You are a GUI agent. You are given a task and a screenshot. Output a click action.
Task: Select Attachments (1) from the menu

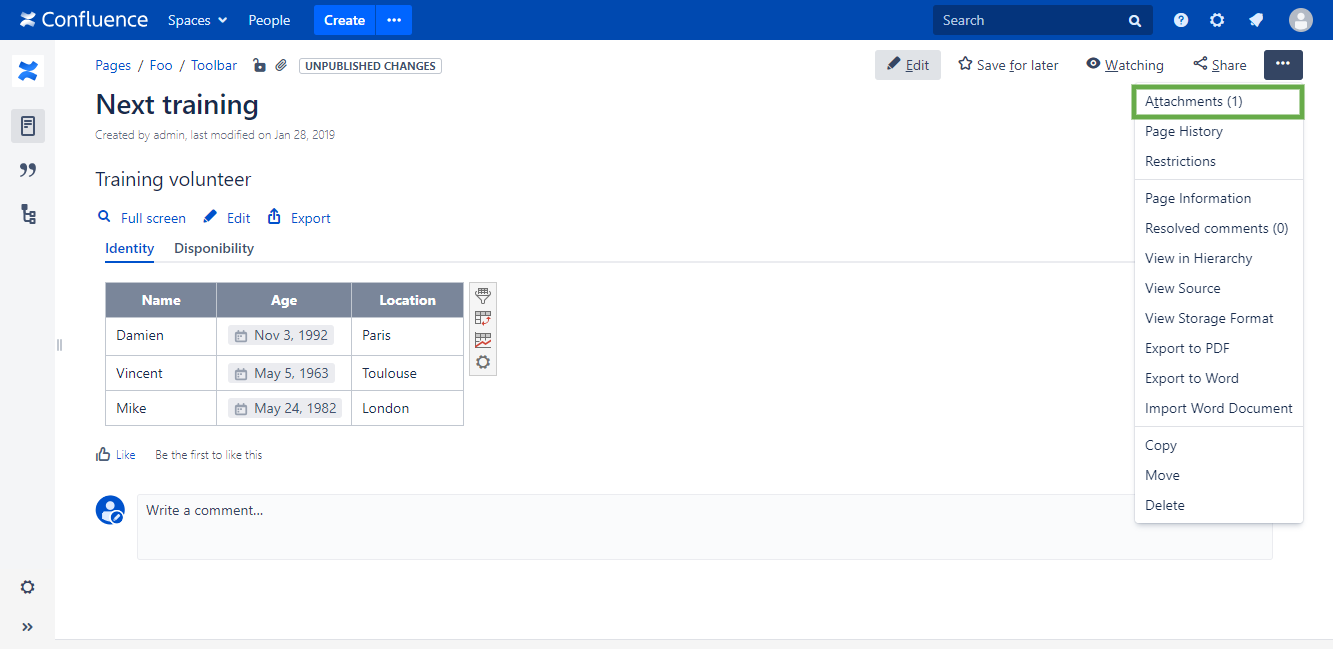1193,102
